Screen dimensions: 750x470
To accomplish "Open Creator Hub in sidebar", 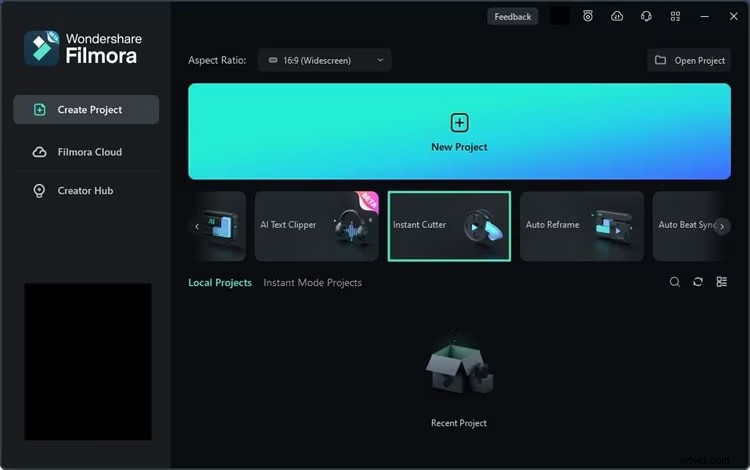I will click(x=86, y=191).
